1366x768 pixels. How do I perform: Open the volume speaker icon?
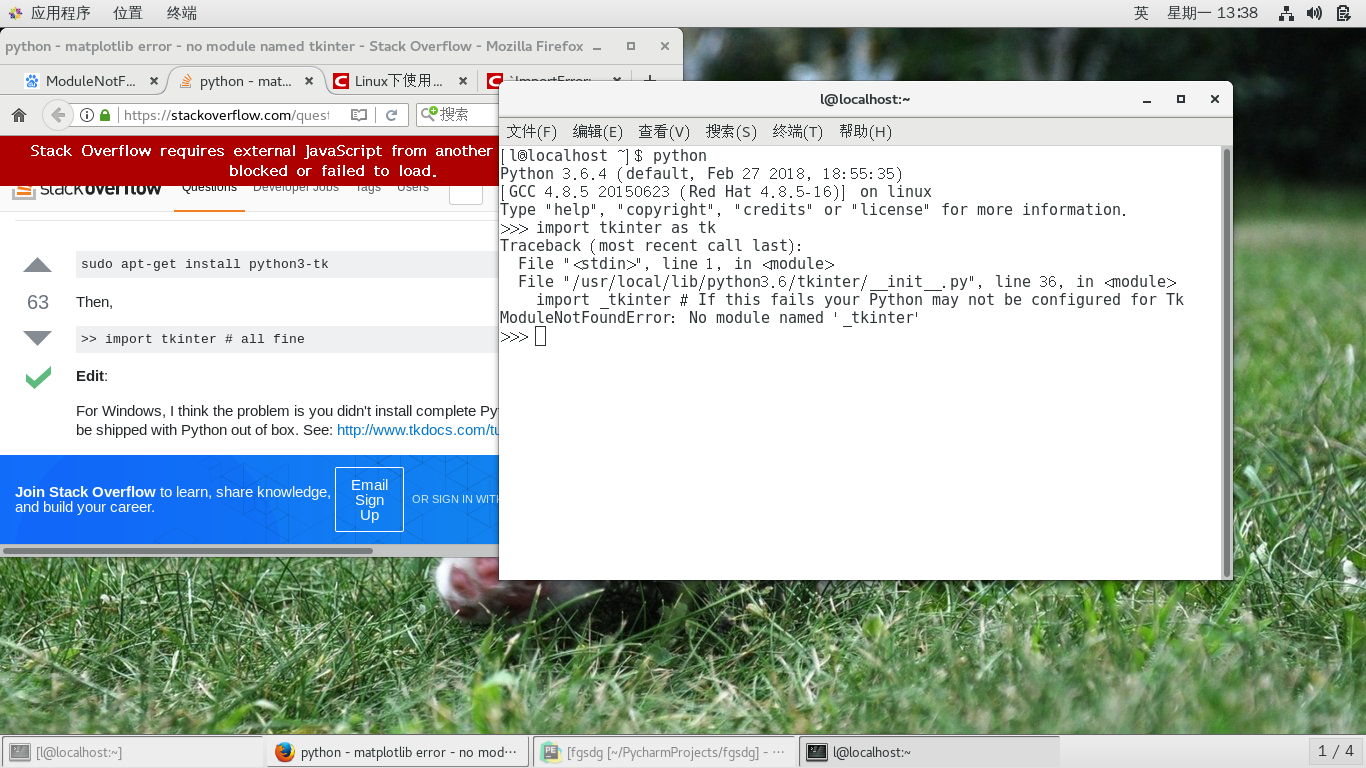pos(1315,13)
